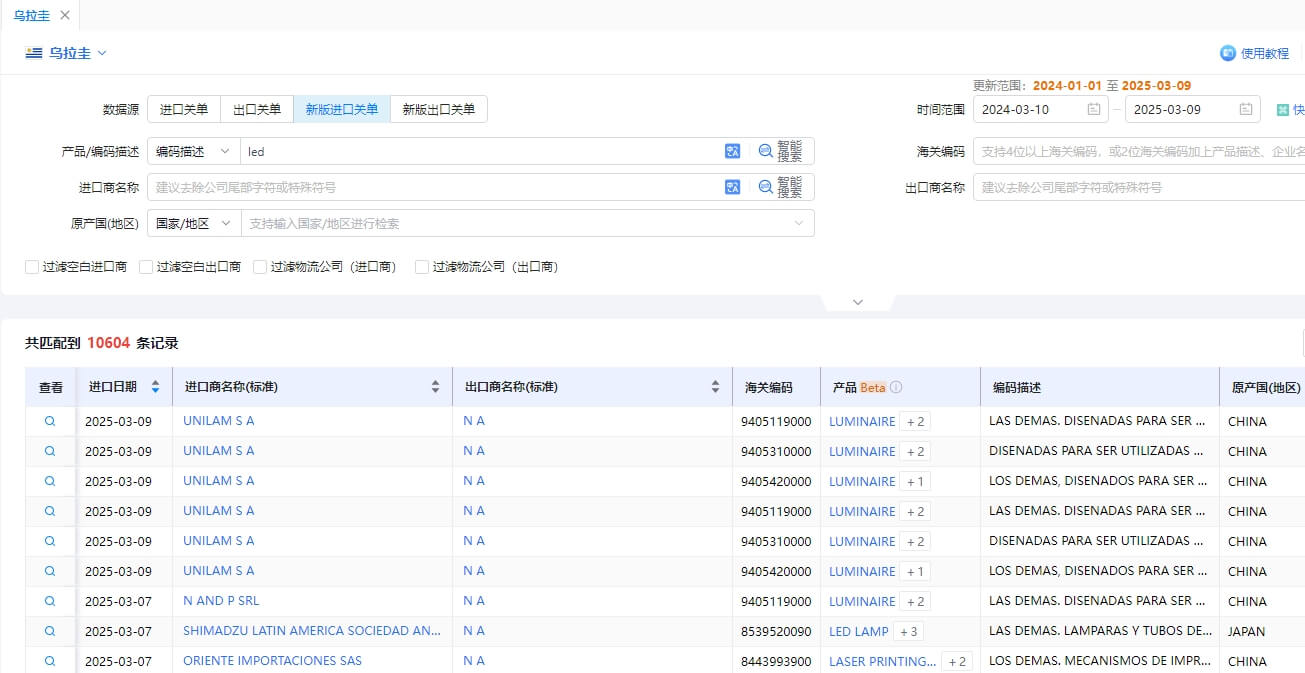Click info icon next to 产品 Beta
This screenshot has width=1305, height=673.
896,387
